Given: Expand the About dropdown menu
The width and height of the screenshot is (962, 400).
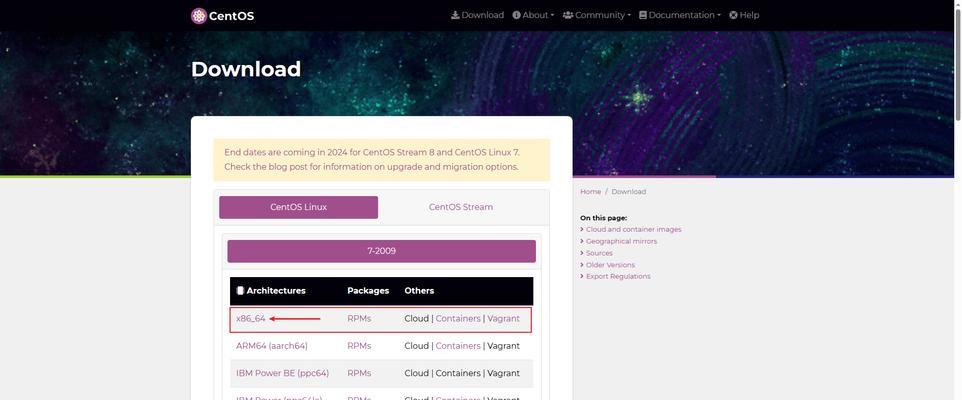Looking at the screenshot, I should pyautogui.click(x=533, y=15).
